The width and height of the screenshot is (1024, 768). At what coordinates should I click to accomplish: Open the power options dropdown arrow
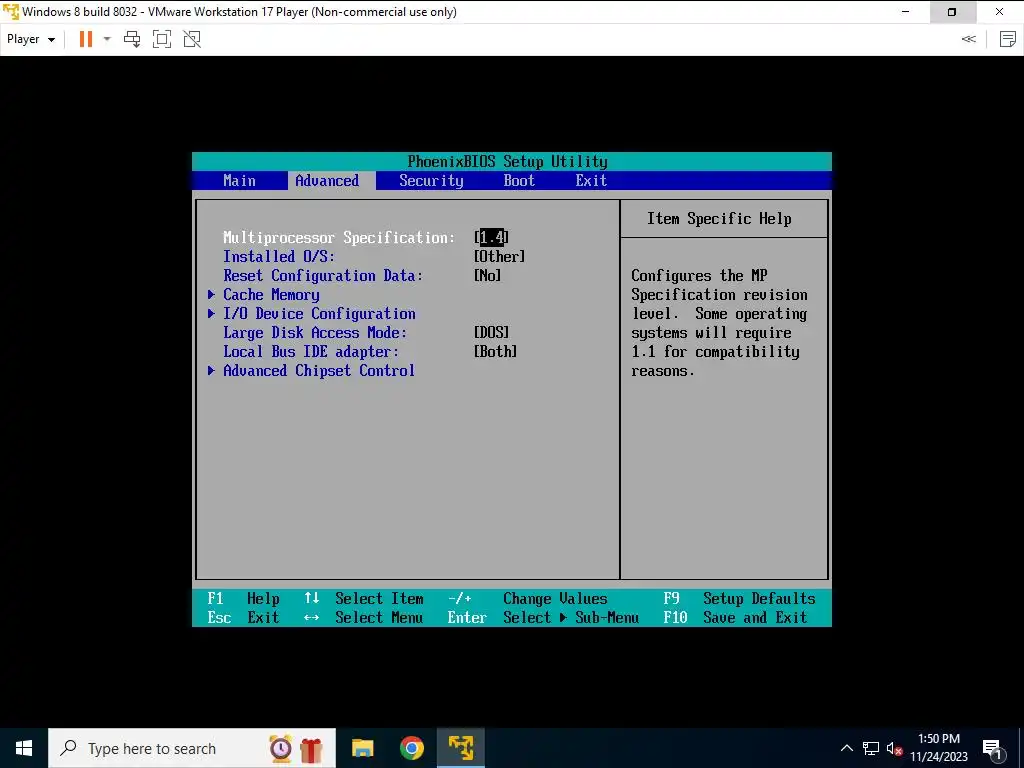pyautogui.click(x=107, y=39)
